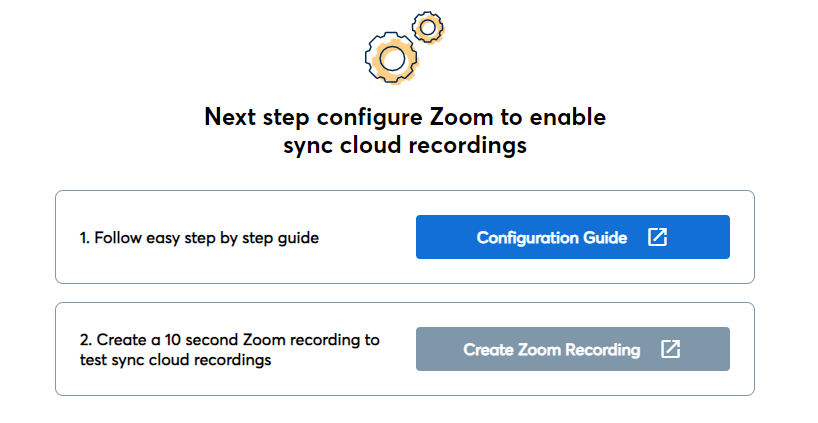Click external-link icon on Configuration Guide button
The height and width of the screenshot is (423, 818).
(657, 237)
